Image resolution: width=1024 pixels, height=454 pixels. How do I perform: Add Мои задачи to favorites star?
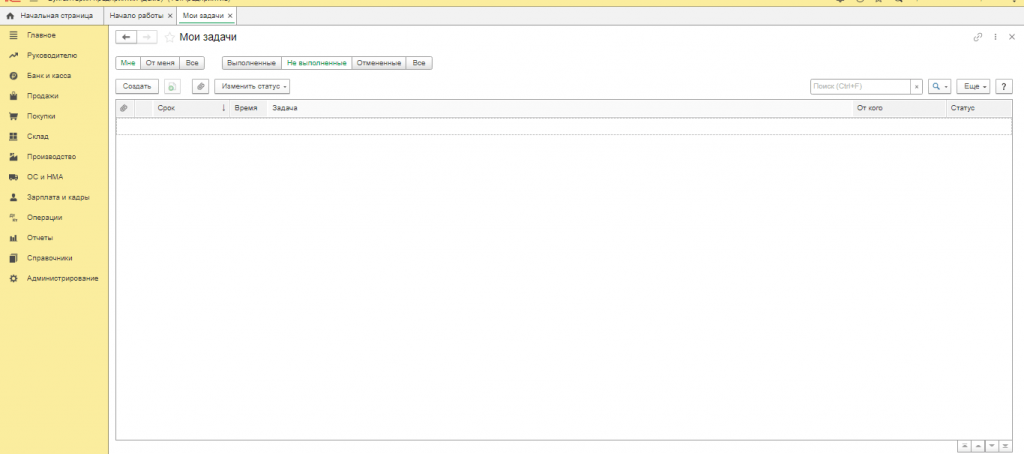click(x=169, y=37)
